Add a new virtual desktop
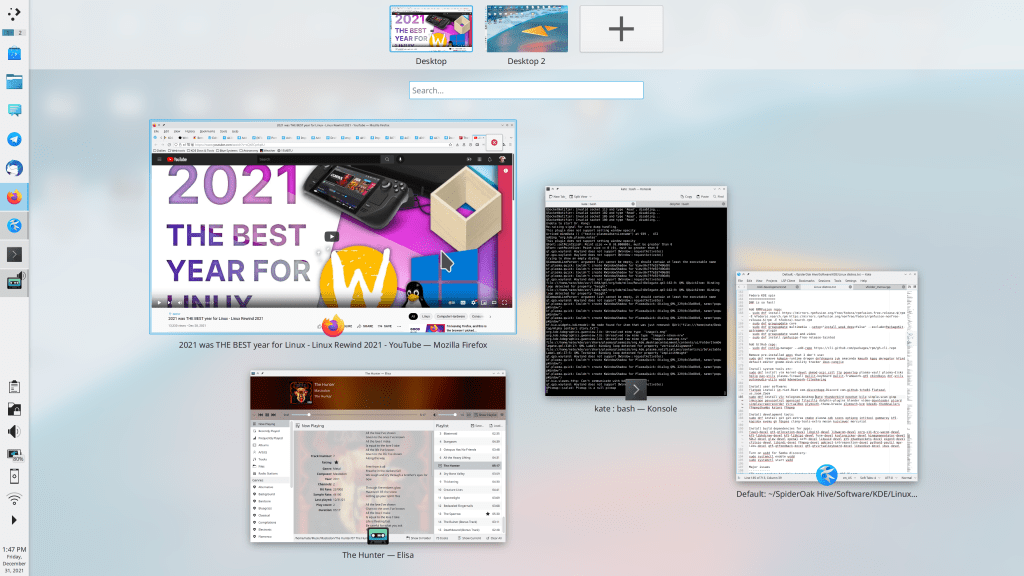1024x576 pixels. (621, 29)
